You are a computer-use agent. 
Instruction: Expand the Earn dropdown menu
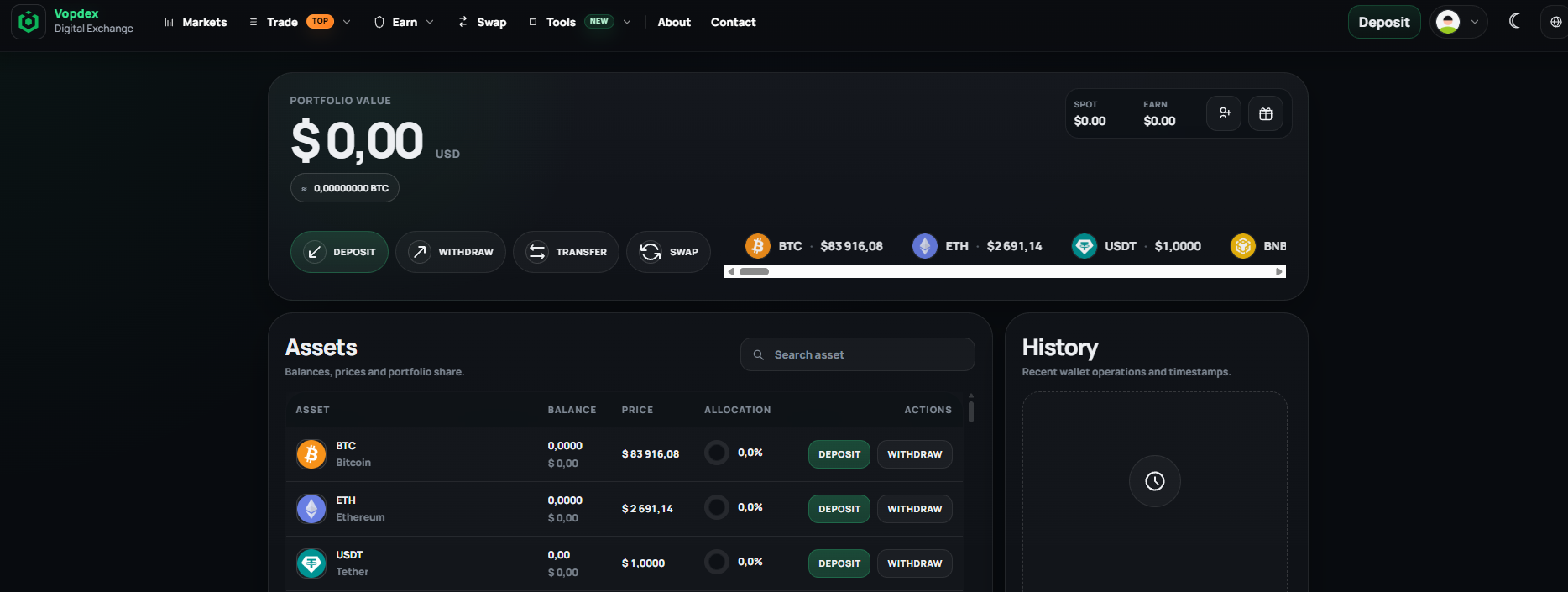pyautogui.click(x=404, y=22)
